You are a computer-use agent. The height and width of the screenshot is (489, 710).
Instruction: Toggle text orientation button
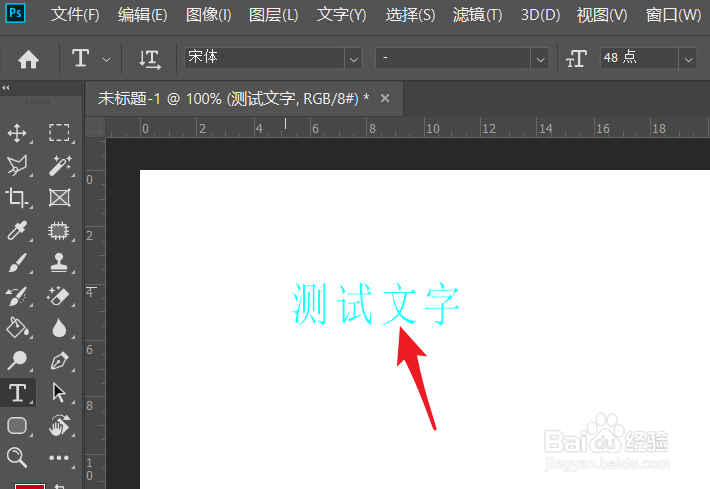coord(149,59)
